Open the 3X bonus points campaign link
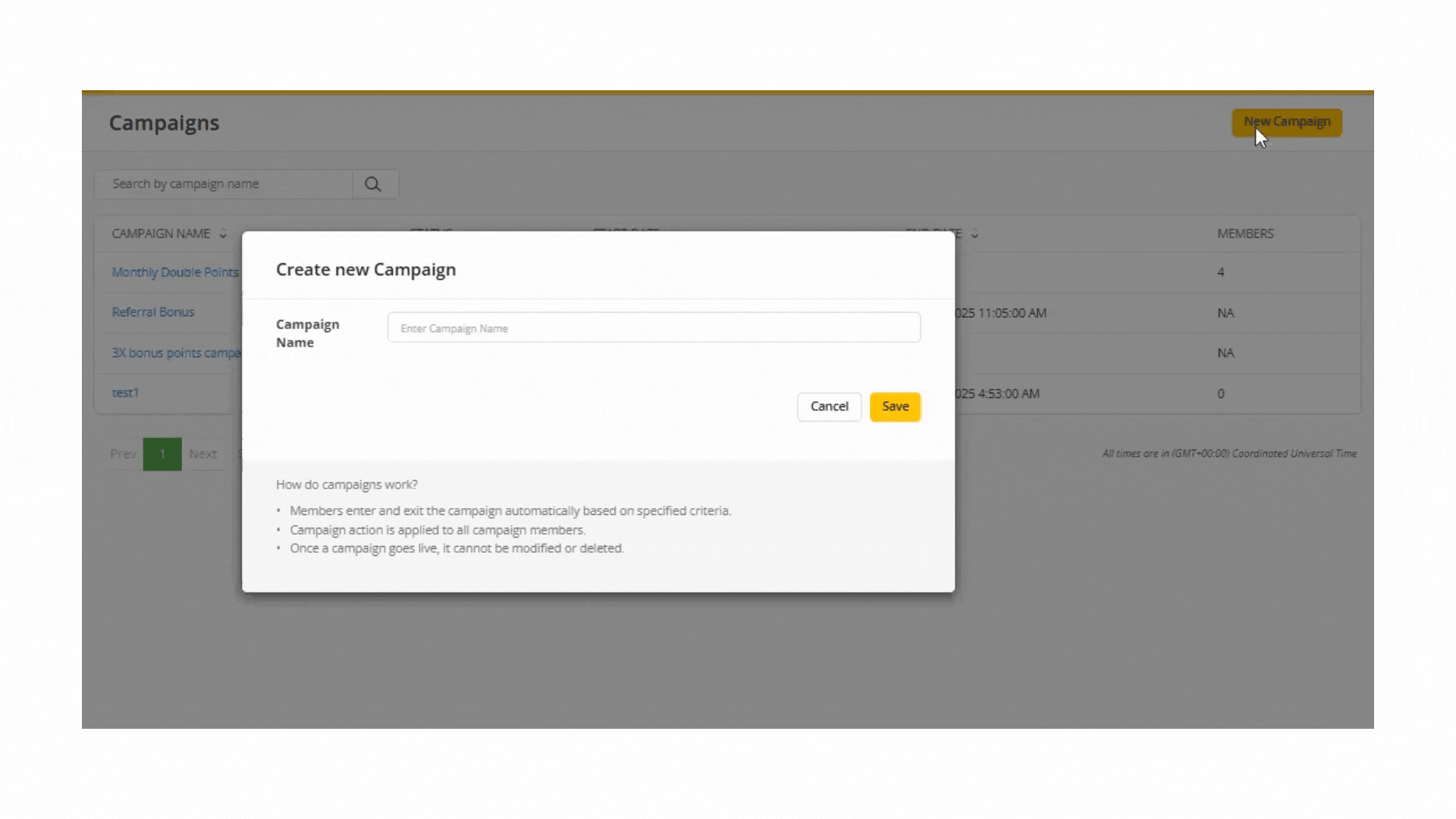 click(x=175, y=353)
